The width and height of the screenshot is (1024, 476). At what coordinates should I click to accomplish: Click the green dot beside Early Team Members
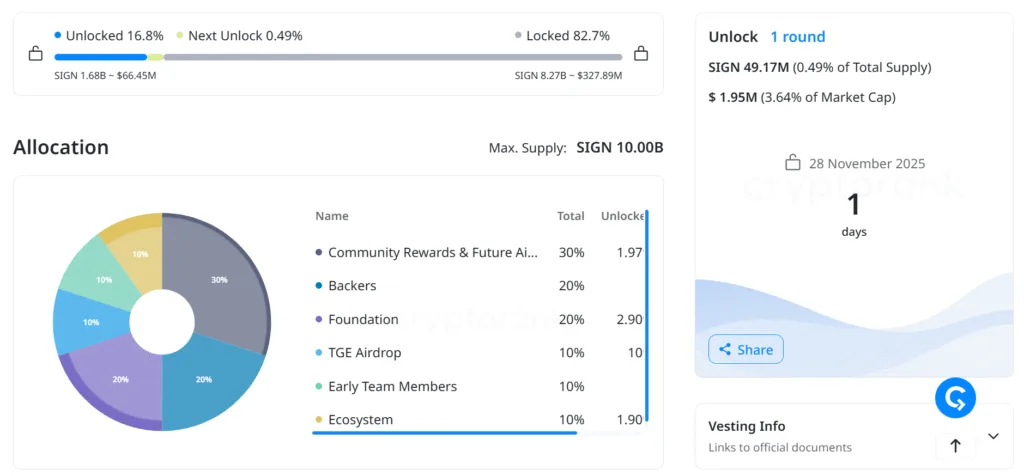click(x=319, y=386)
